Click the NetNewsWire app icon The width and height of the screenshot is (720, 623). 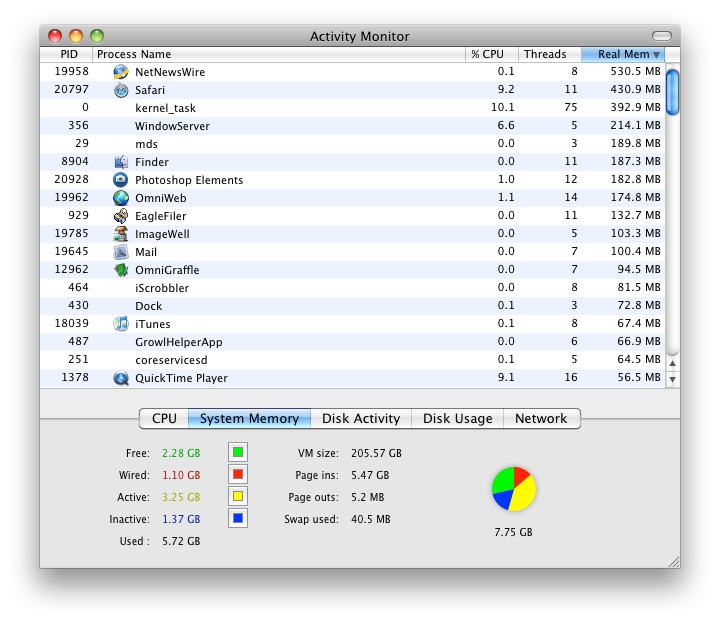pos(121,72)
